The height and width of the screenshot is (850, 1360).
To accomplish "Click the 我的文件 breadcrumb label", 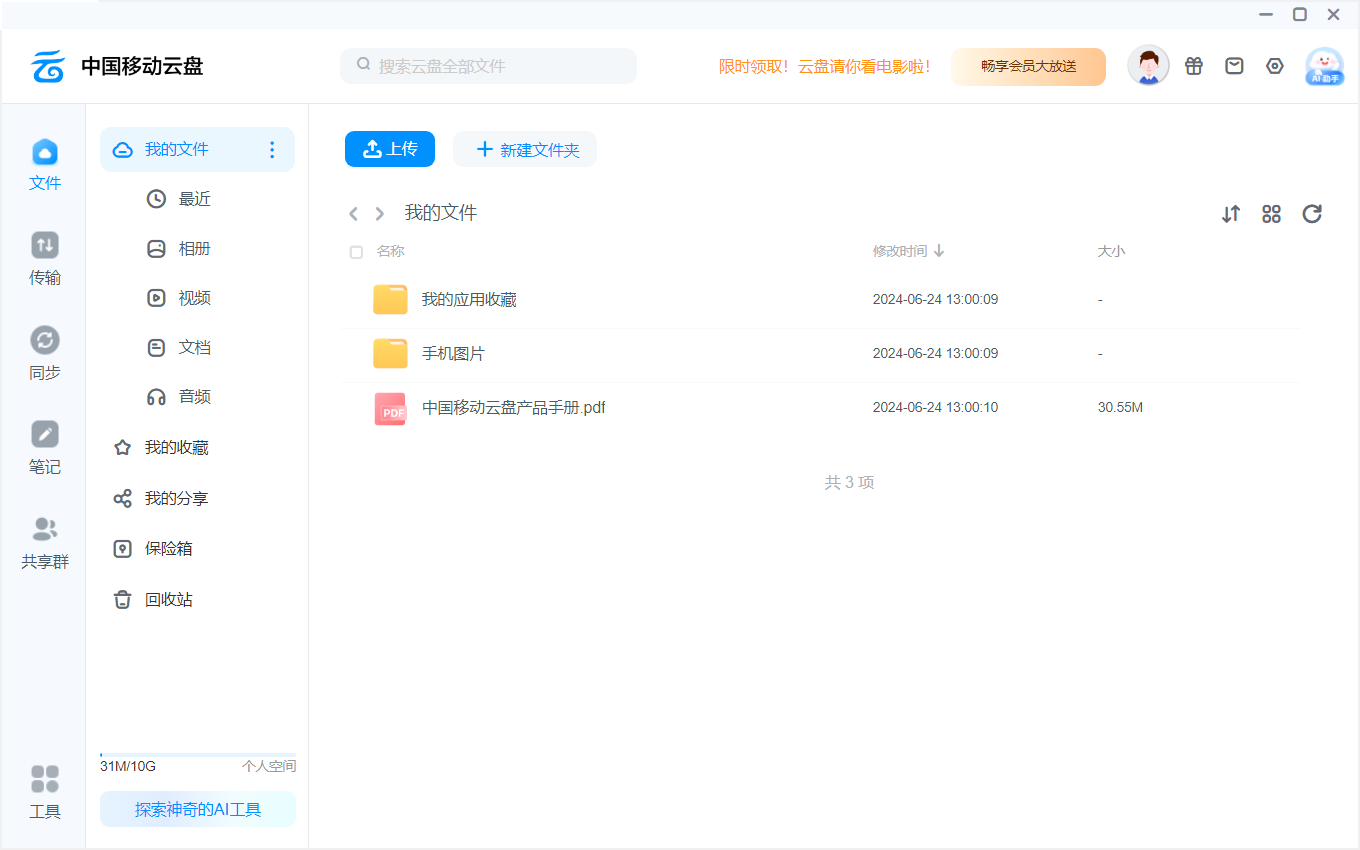I will 441,213.
